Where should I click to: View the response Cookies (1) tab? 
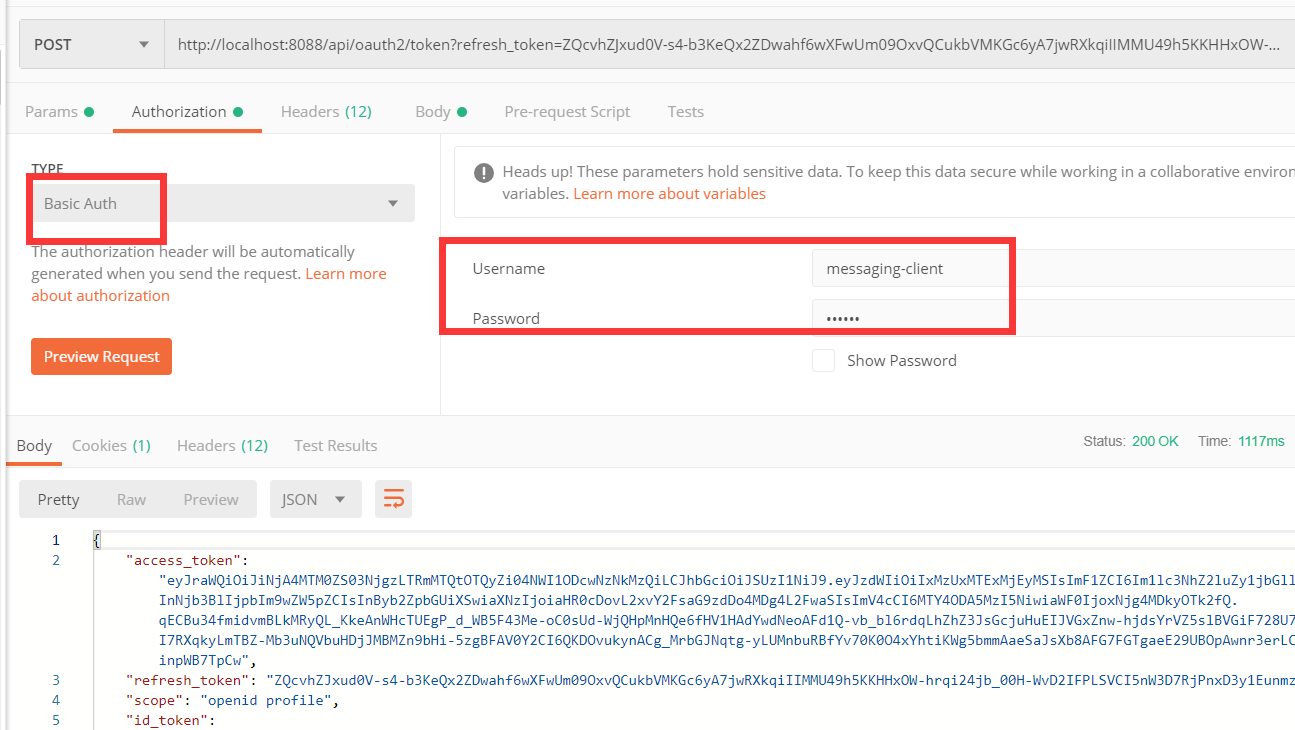111,446
